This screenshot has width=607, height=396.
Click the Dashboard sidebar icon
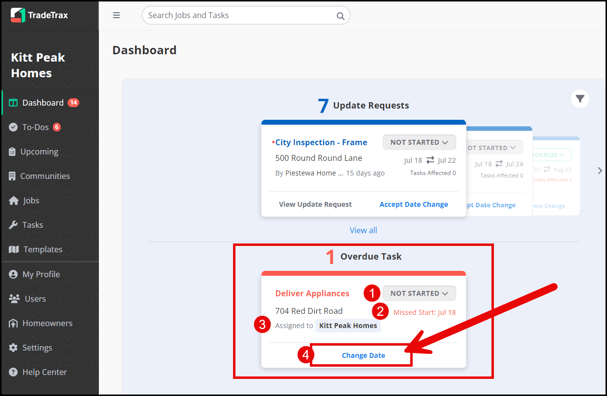pyautogui.click(x=13, y=103)
